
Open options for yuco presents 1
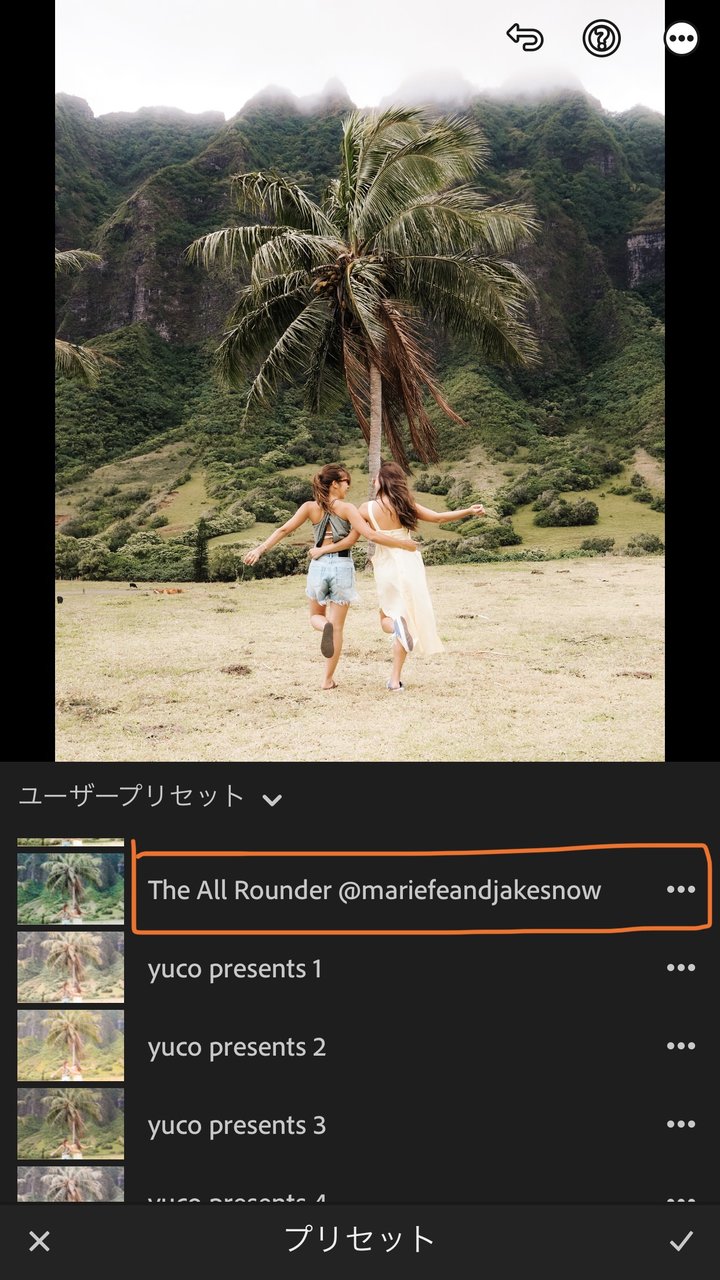pos(681,968)
